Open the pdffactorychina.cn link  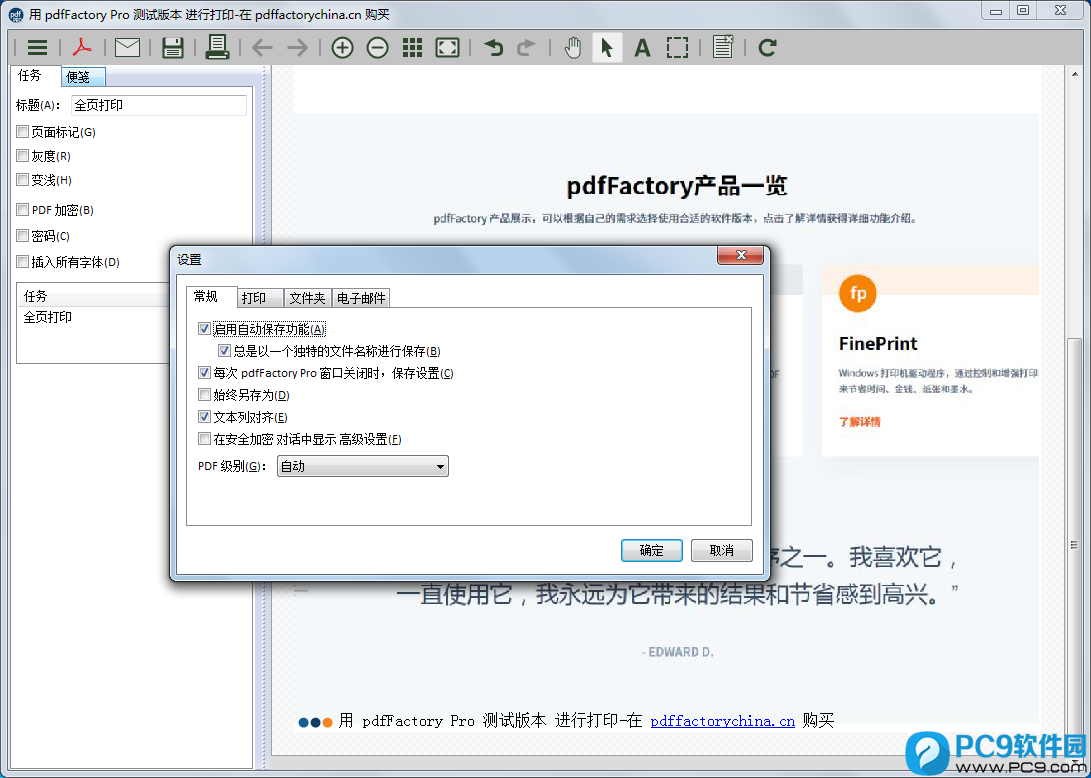coord(722,721)
